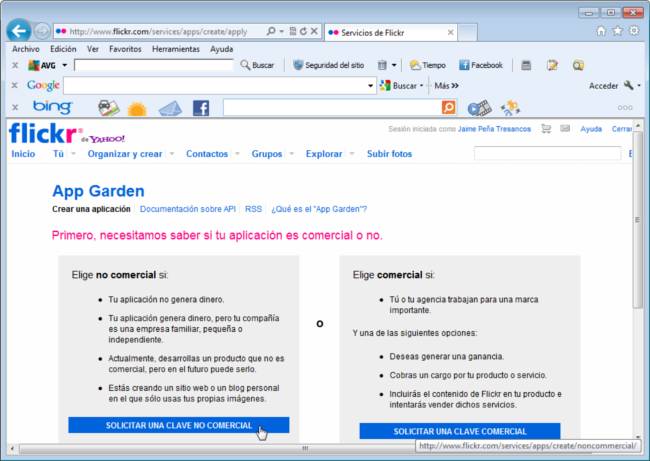Open the Subir fotos link
The image size is (650, 461).
(389, 154)
